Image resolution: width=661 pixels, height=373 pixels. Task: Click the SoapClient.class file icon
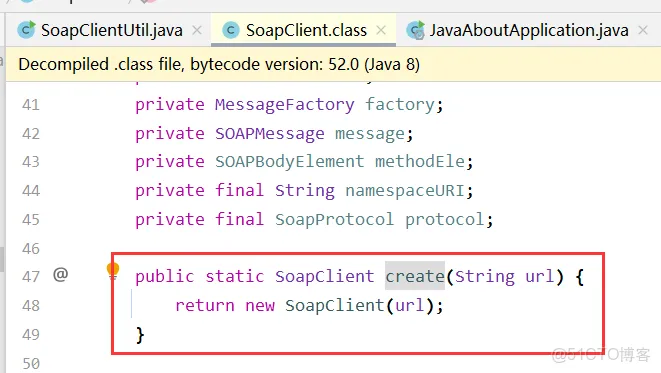coord(231,30)
